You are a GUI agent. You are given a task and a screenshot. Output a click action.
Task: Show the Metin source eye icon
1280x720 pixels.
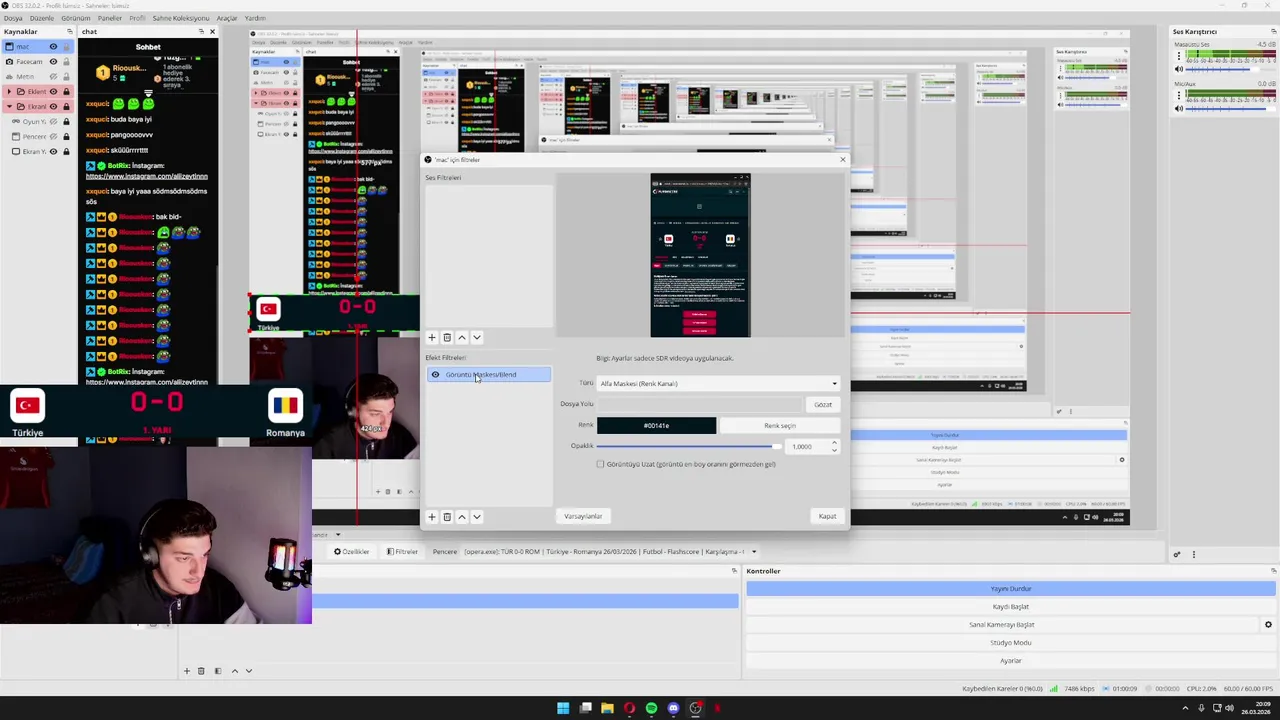(54, 77)
